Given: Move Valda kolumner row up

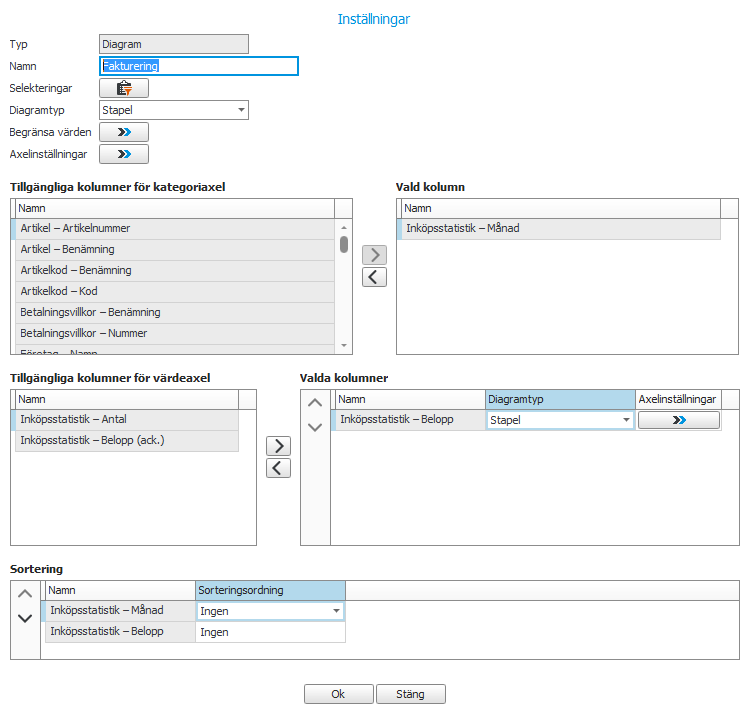Looking at the screenshot, I should (314, 403).
